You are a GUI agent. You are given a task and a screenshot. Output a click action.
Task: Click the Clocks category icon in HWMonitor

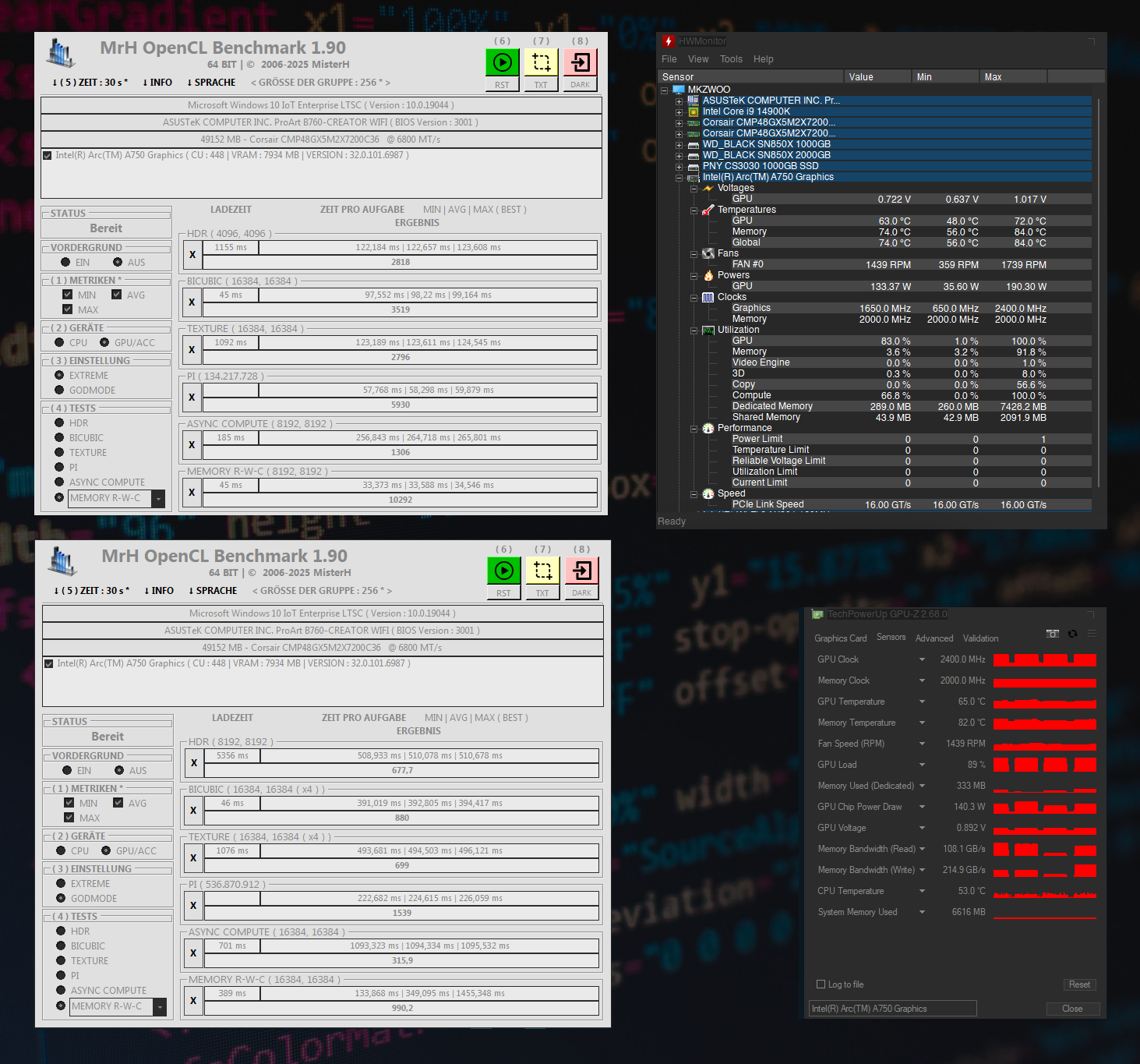708,297
